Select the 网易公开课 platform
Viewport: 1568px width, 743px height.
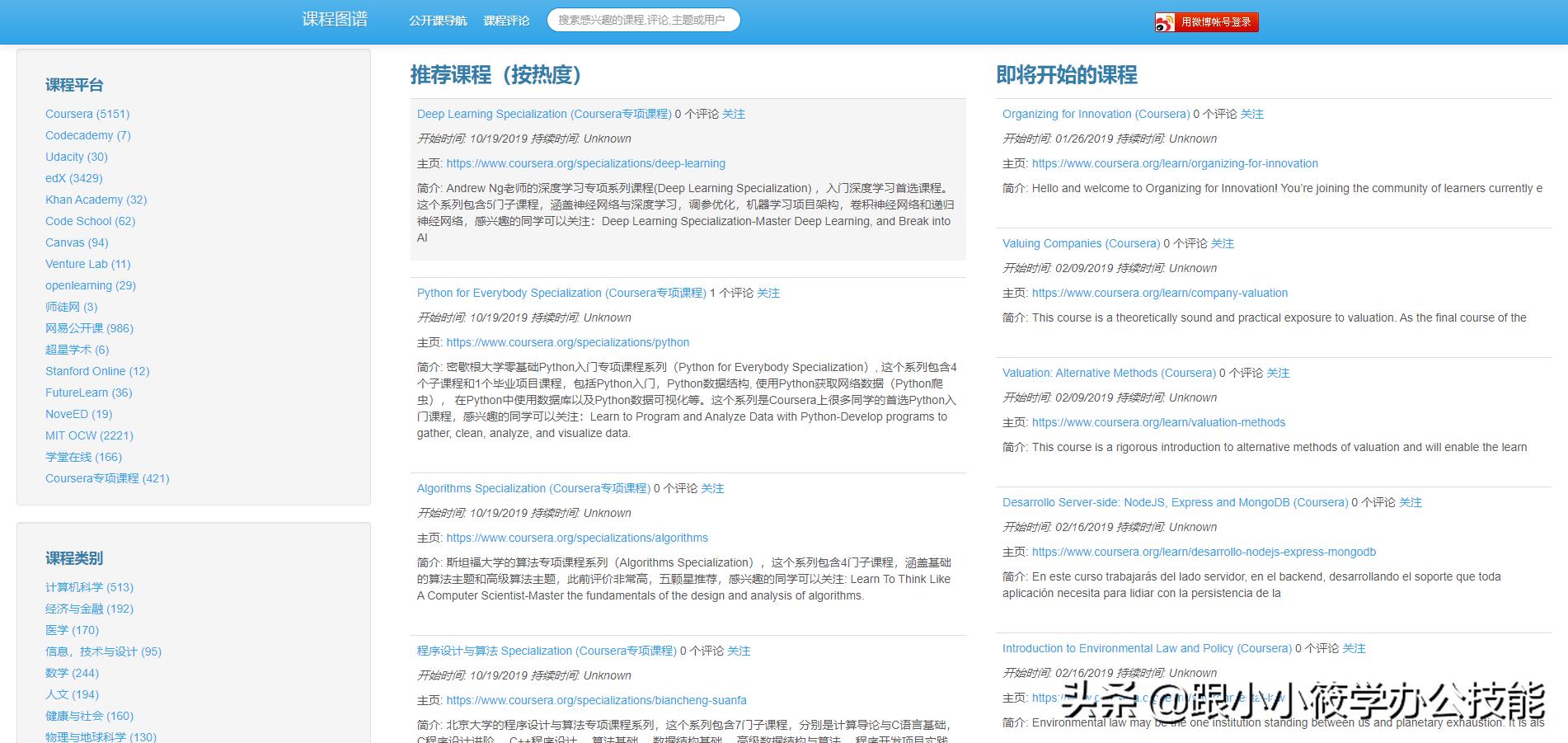click(x=74, y=328)
